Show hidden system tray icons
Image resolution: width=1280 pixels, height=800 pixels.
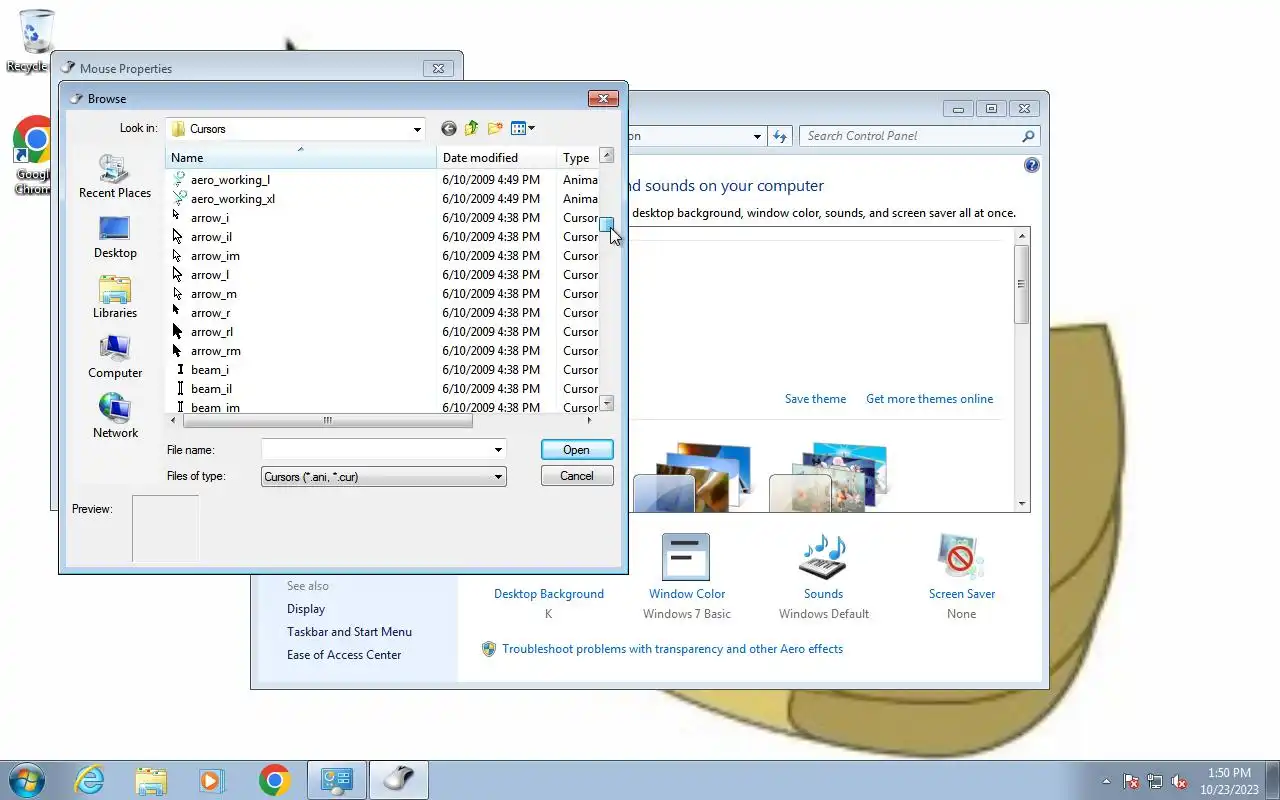[x=1106, y=782]
